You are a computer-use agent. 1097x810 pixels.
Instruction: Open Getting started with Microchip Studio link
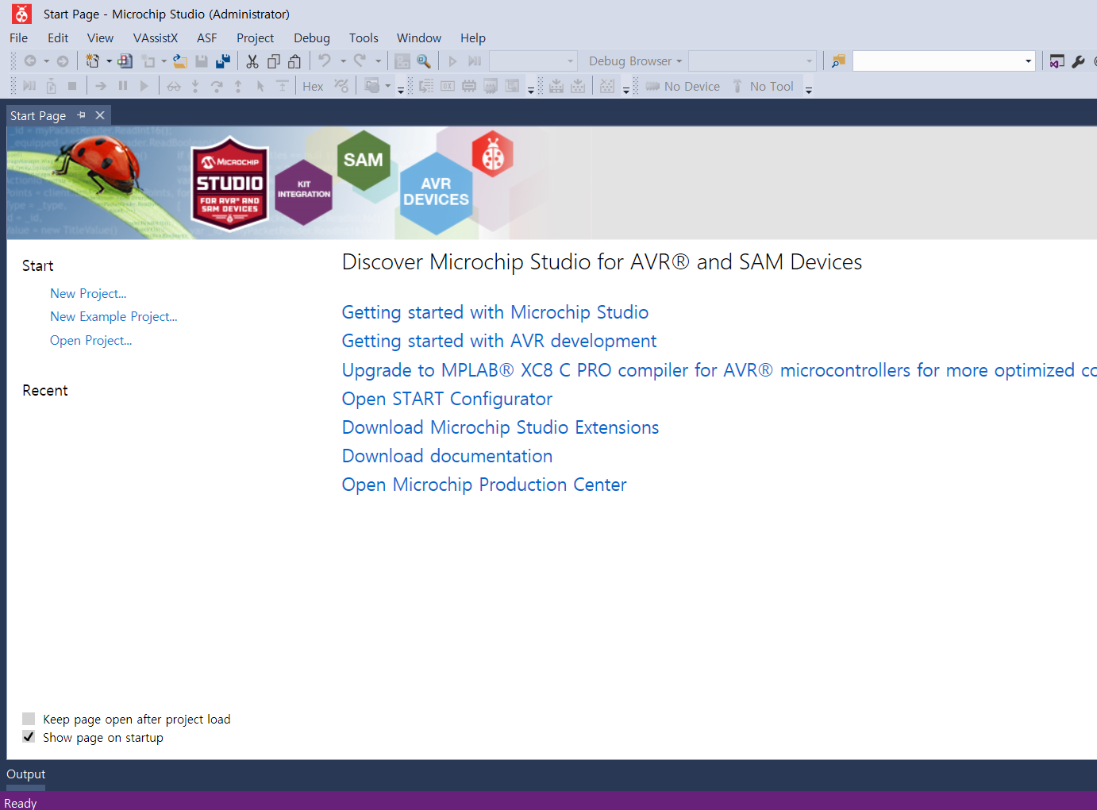[495, 312]
